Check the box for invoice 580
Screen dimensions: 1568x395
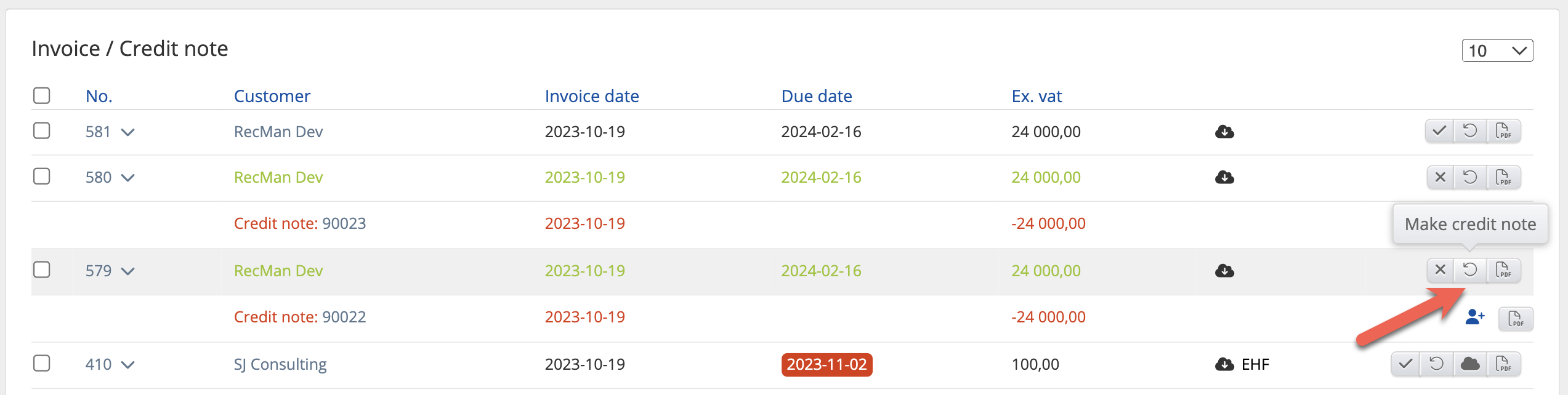[x=42, y=177]
